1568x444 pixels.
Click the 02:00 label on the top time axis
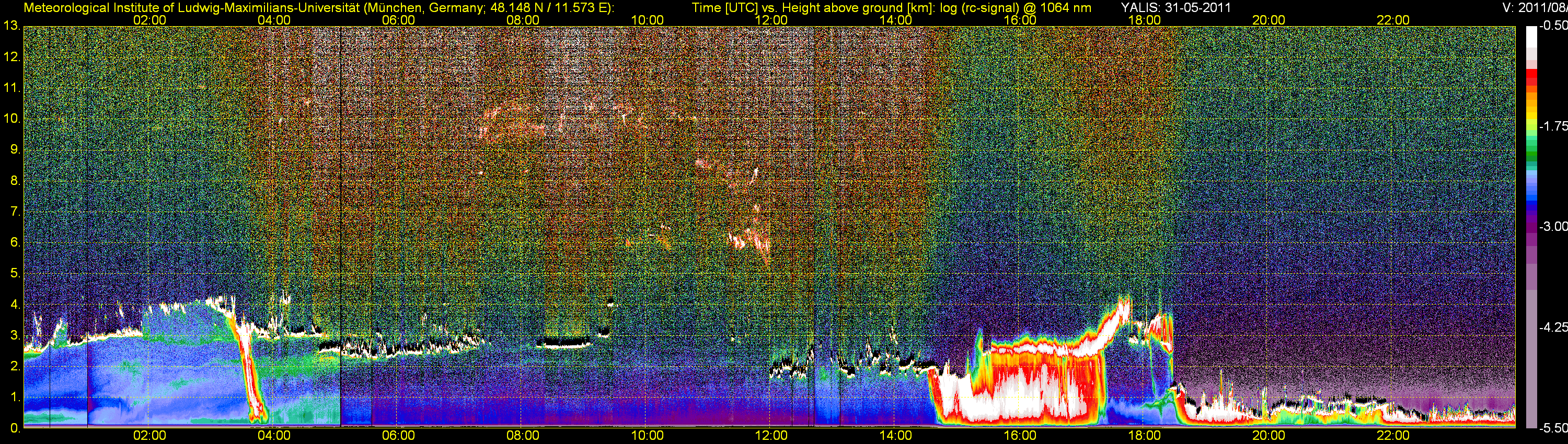(149, 20)
